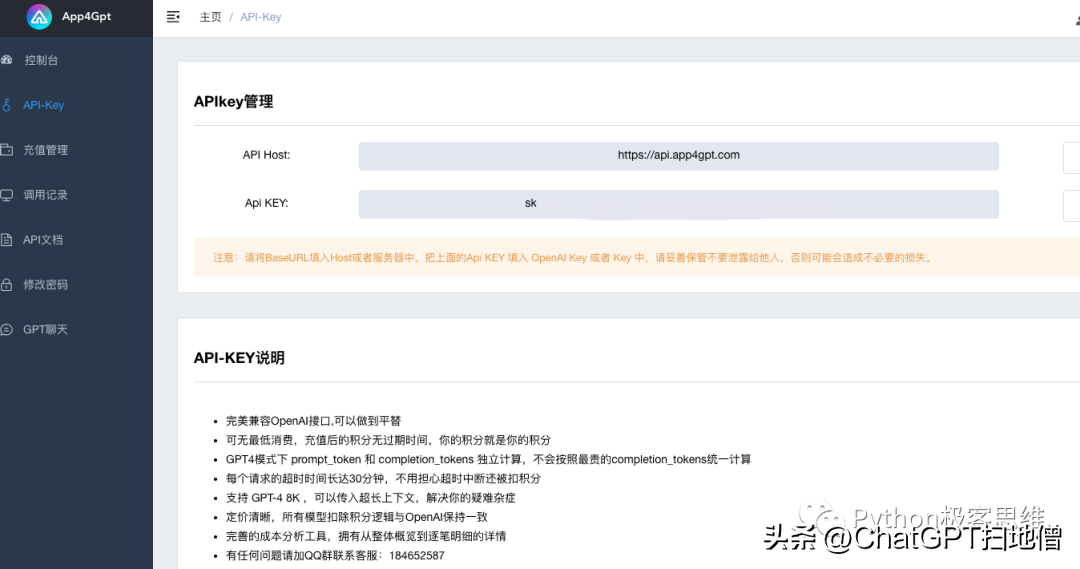Viewport: 1080px width, 569px height.
Task: Click API-Key breadcrumb item
Action: (x=260, y=17)
